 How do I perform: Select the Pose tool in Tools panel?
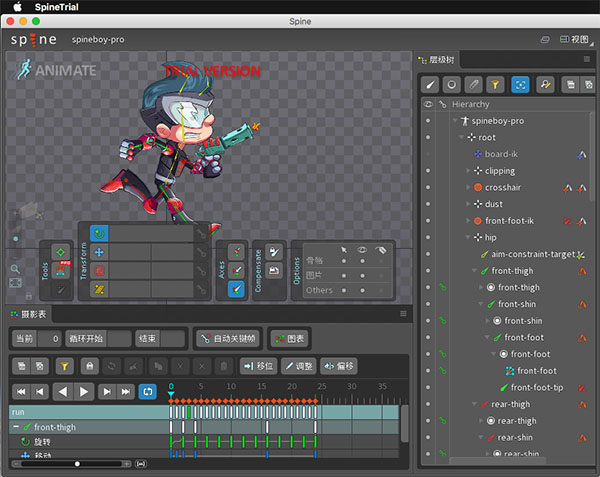pos(61,252)
